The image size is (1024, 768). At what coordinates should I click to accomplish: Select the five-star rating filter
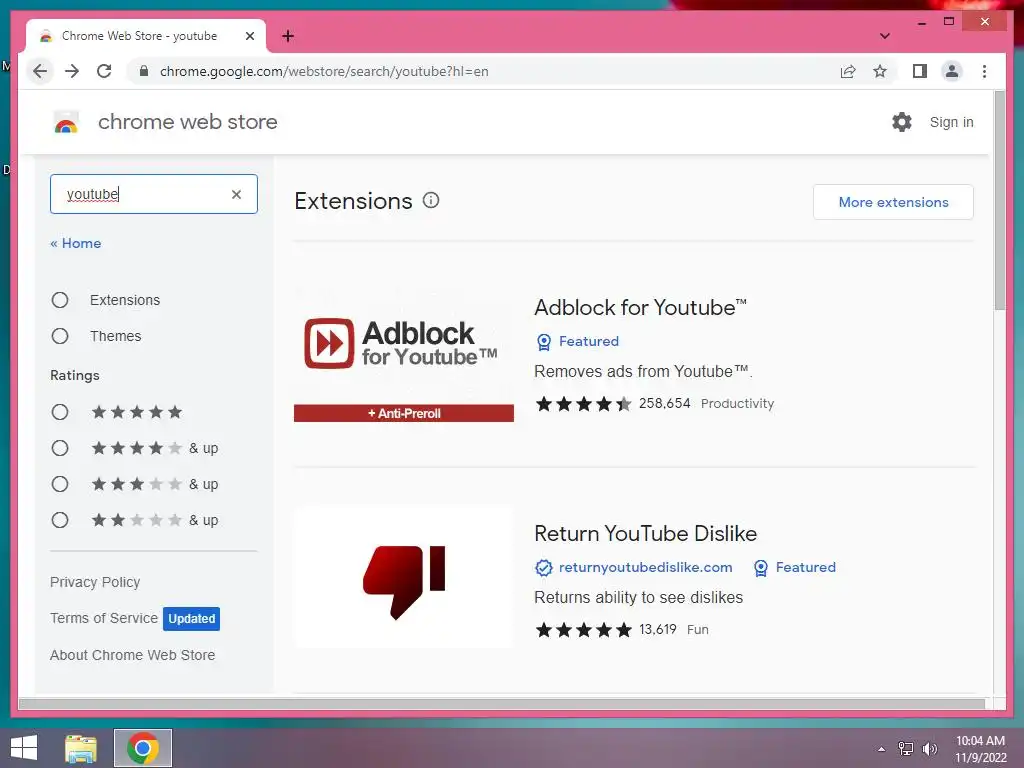(60, 412)
